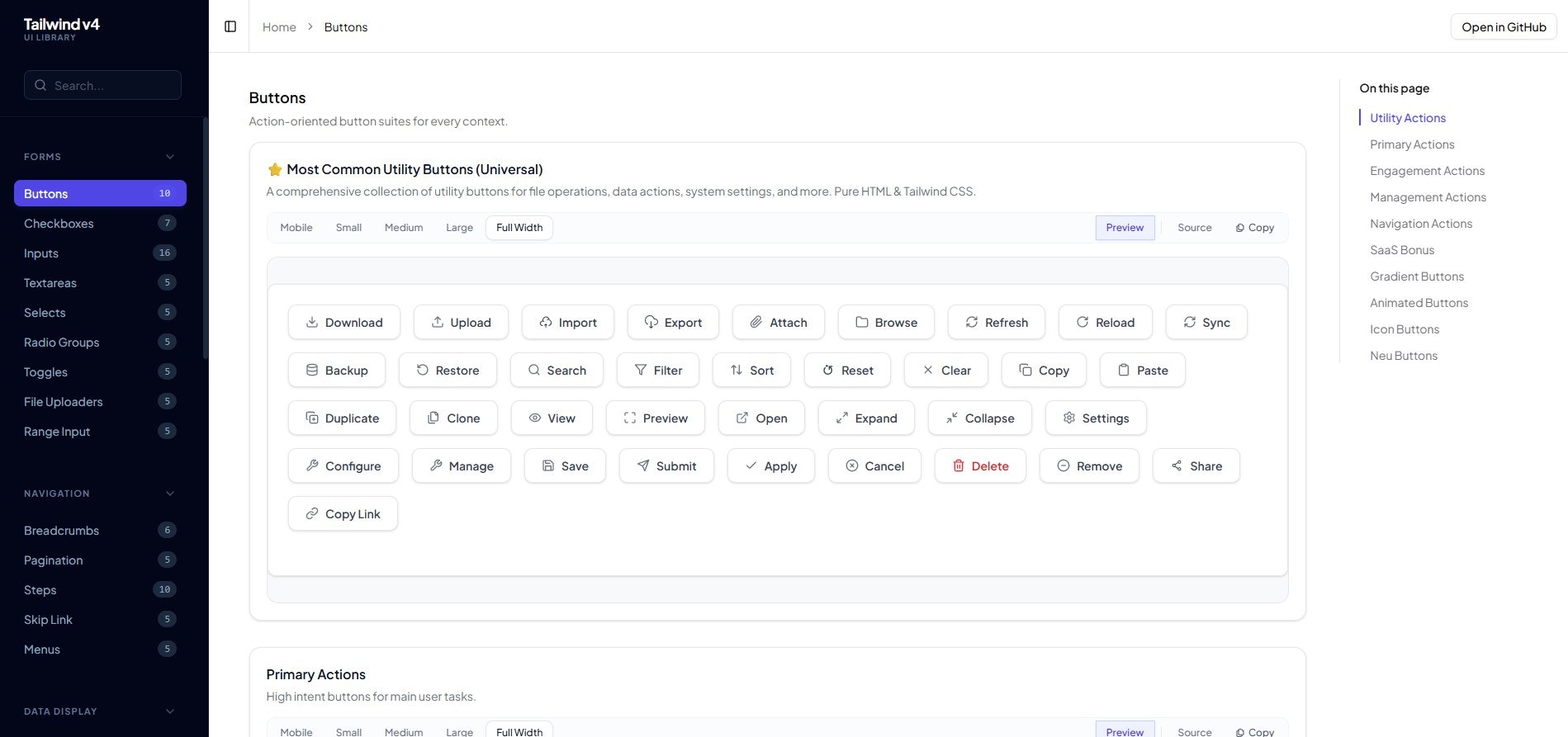Open Inputs in the sidebar
This screenshot has width=1568, height=737.
[100, 253]
